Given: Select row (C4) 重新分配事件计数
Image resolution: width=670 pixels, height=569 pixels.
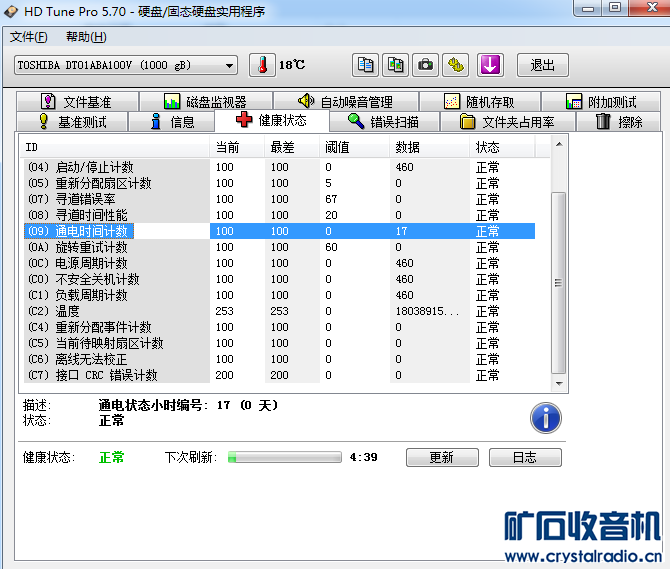Looking at the screenshot, I should coord(279,327).
